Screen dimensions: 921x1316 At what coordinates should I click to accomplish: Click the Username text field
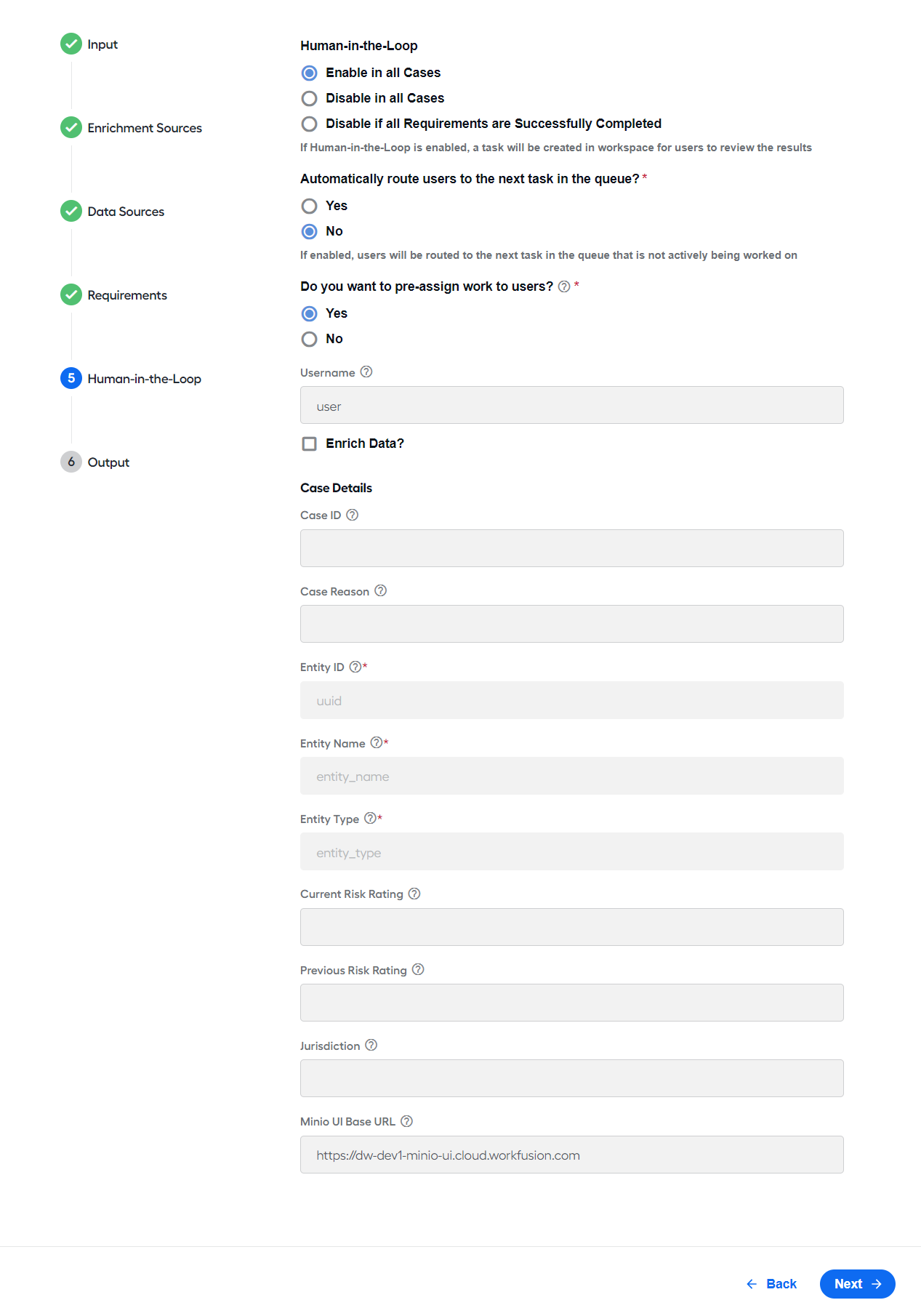click(572, 405)
